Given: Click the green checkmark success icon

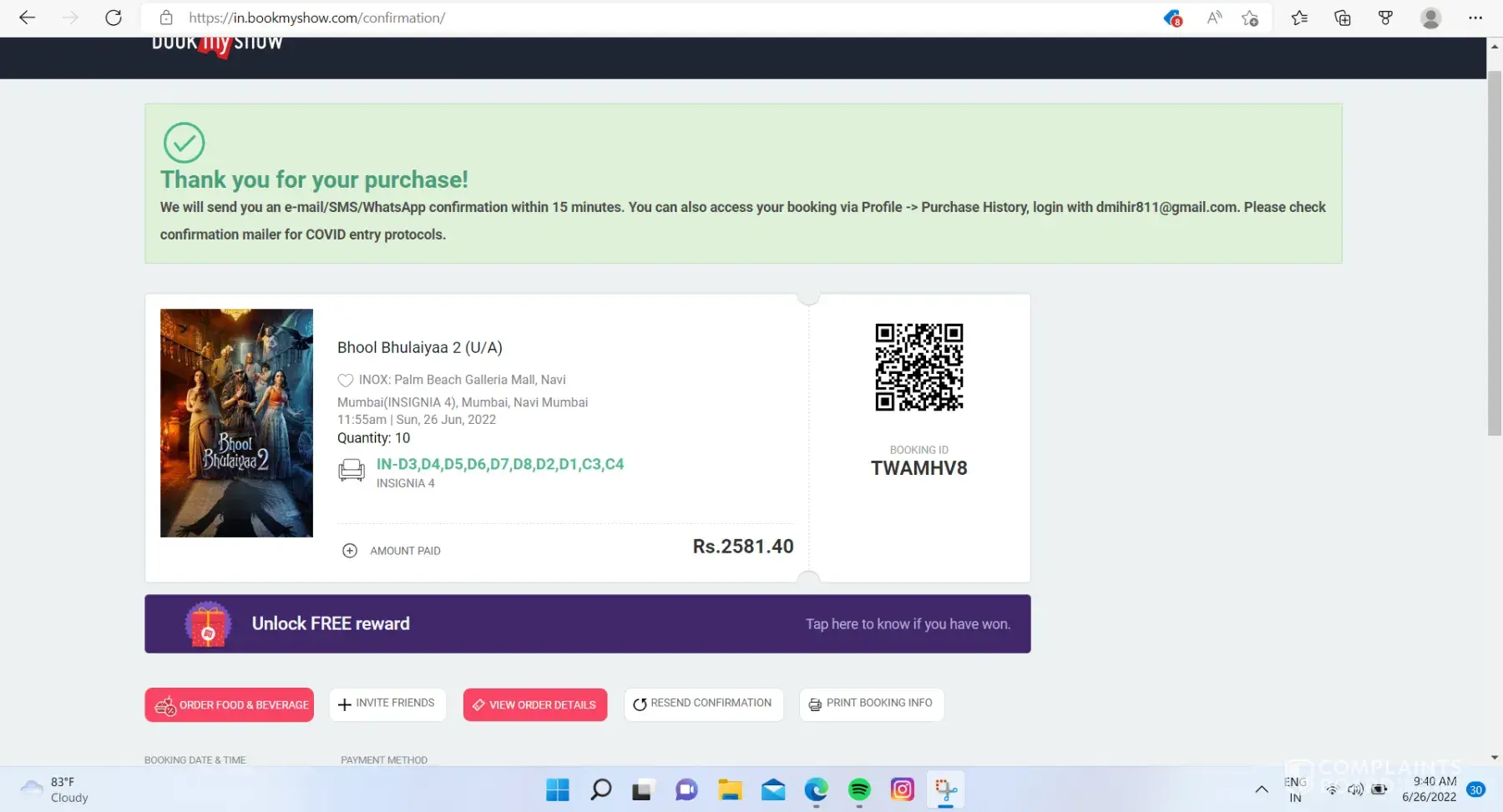Looking at the screenshot, I should [x=184, y=143].
